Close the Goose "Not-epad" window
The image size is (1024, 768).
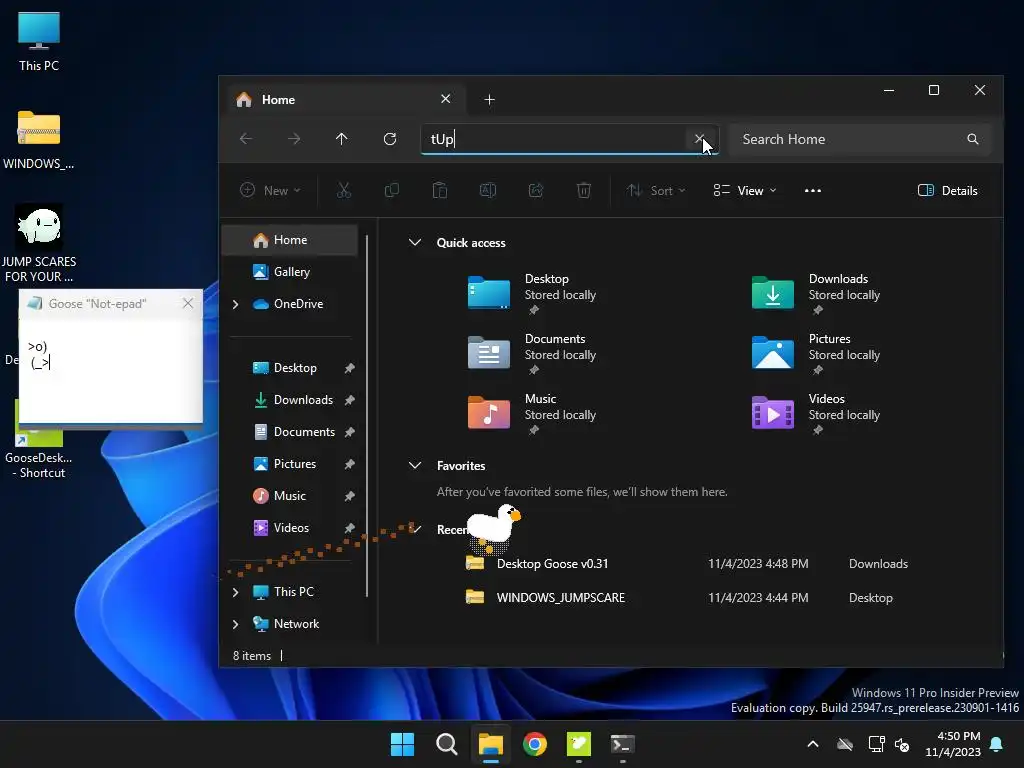point(188,303)
